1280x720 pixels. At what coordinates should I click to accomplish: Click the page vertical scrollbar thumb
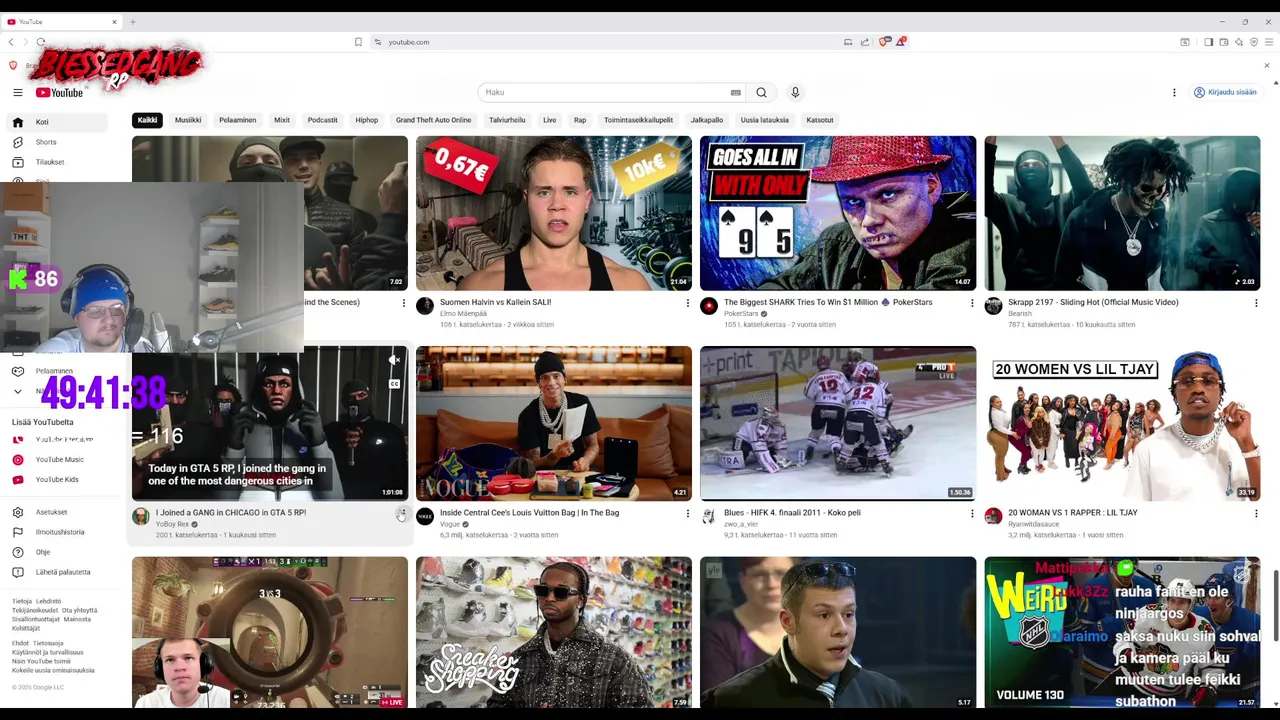(1275, 606)
